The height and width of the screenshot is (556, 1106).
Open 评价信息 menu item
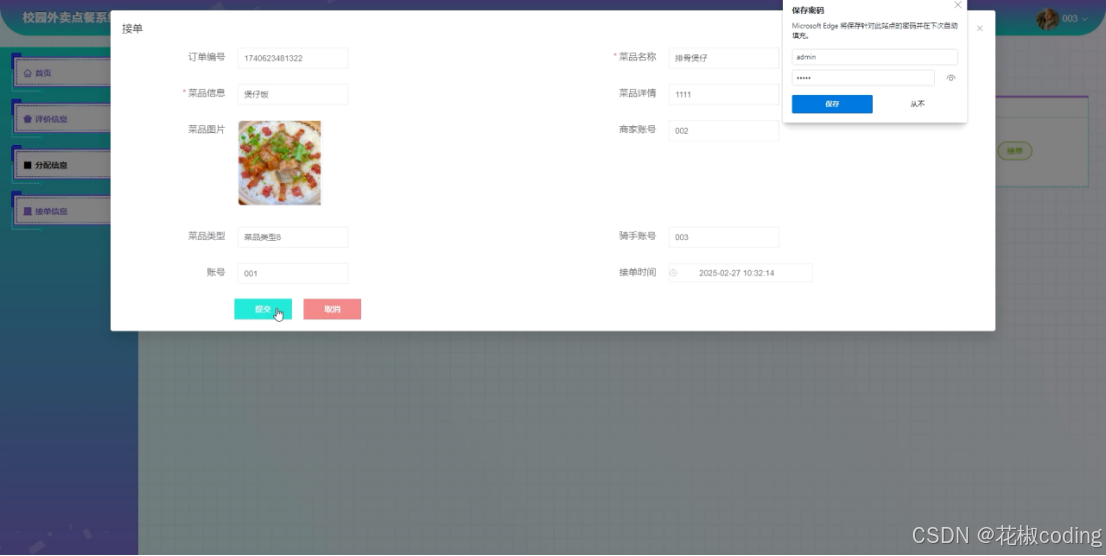pos(62,119)
